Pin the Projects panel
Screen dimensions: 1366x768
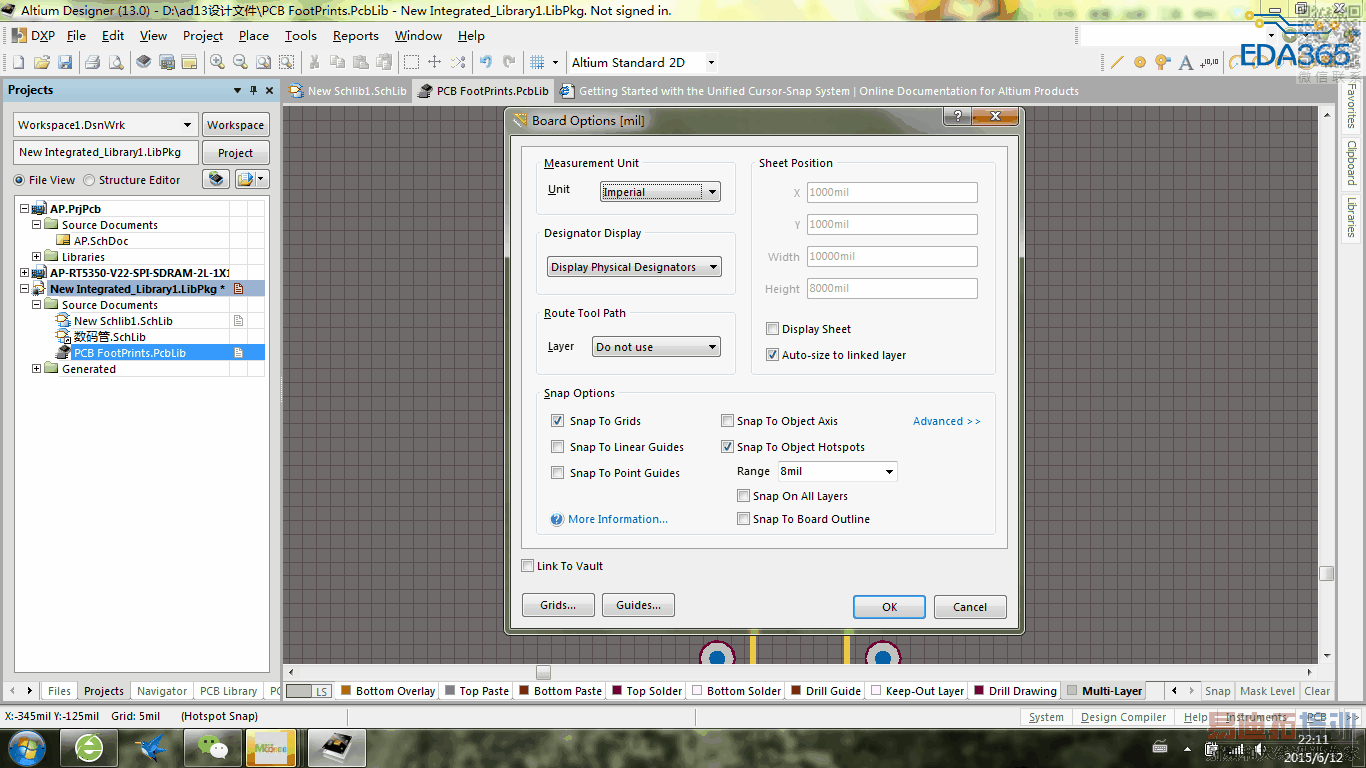point(253,90)
